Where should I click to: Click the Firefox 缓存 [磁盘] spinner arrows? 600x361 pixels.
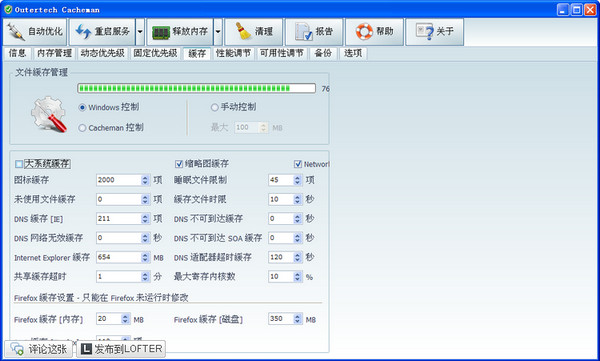click(298, 319)
